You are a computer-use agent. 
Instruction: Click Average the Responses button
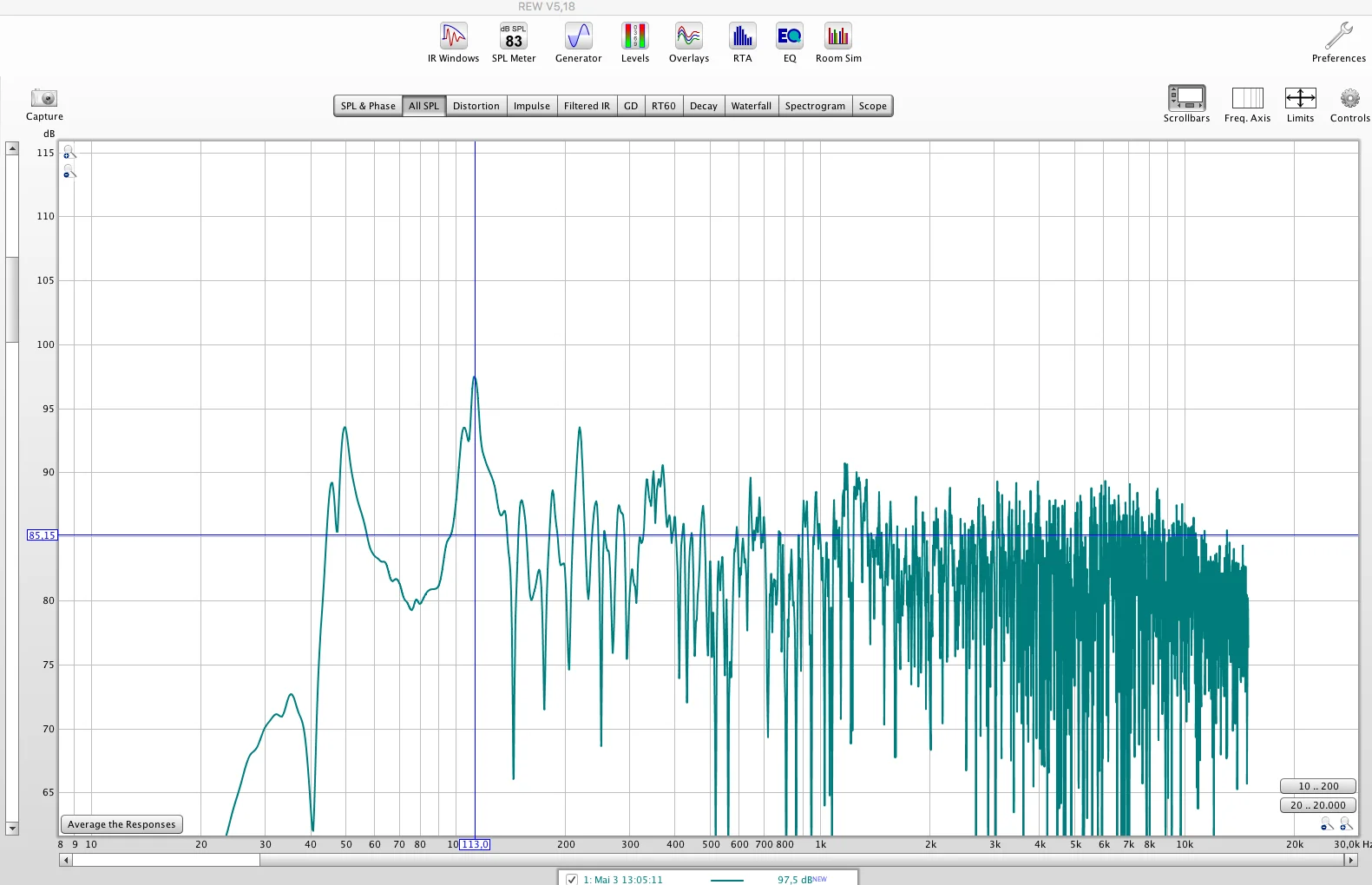tap(121, 824)
